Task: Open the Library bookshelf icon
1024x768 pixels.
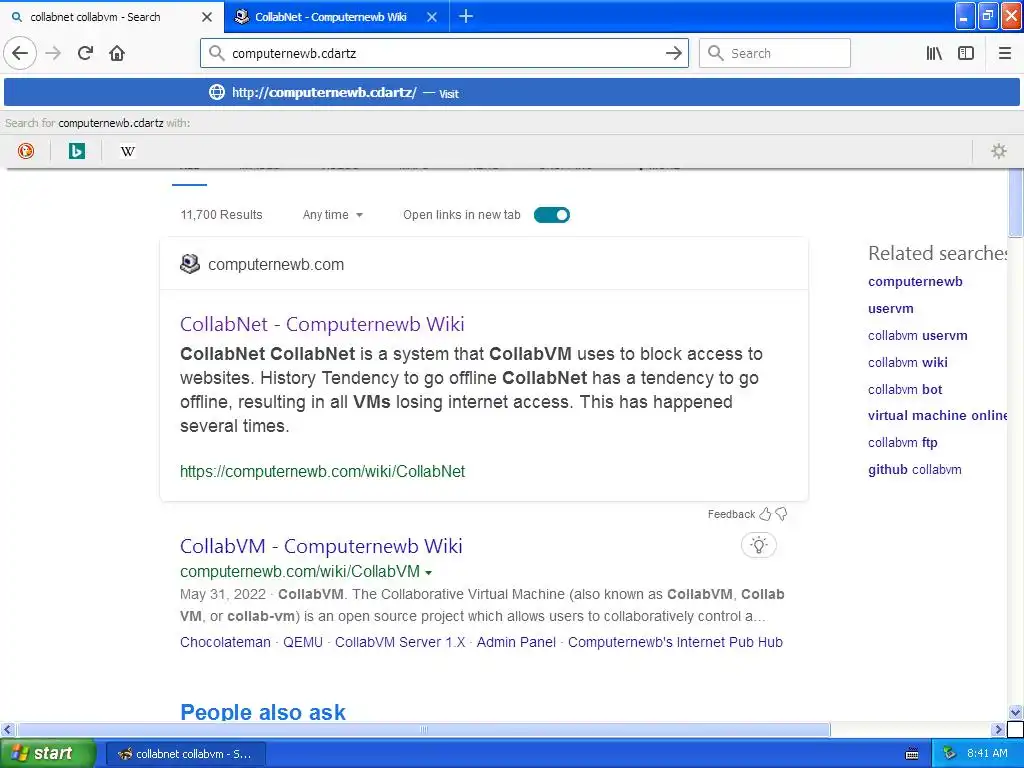Action: click(934, 53)
